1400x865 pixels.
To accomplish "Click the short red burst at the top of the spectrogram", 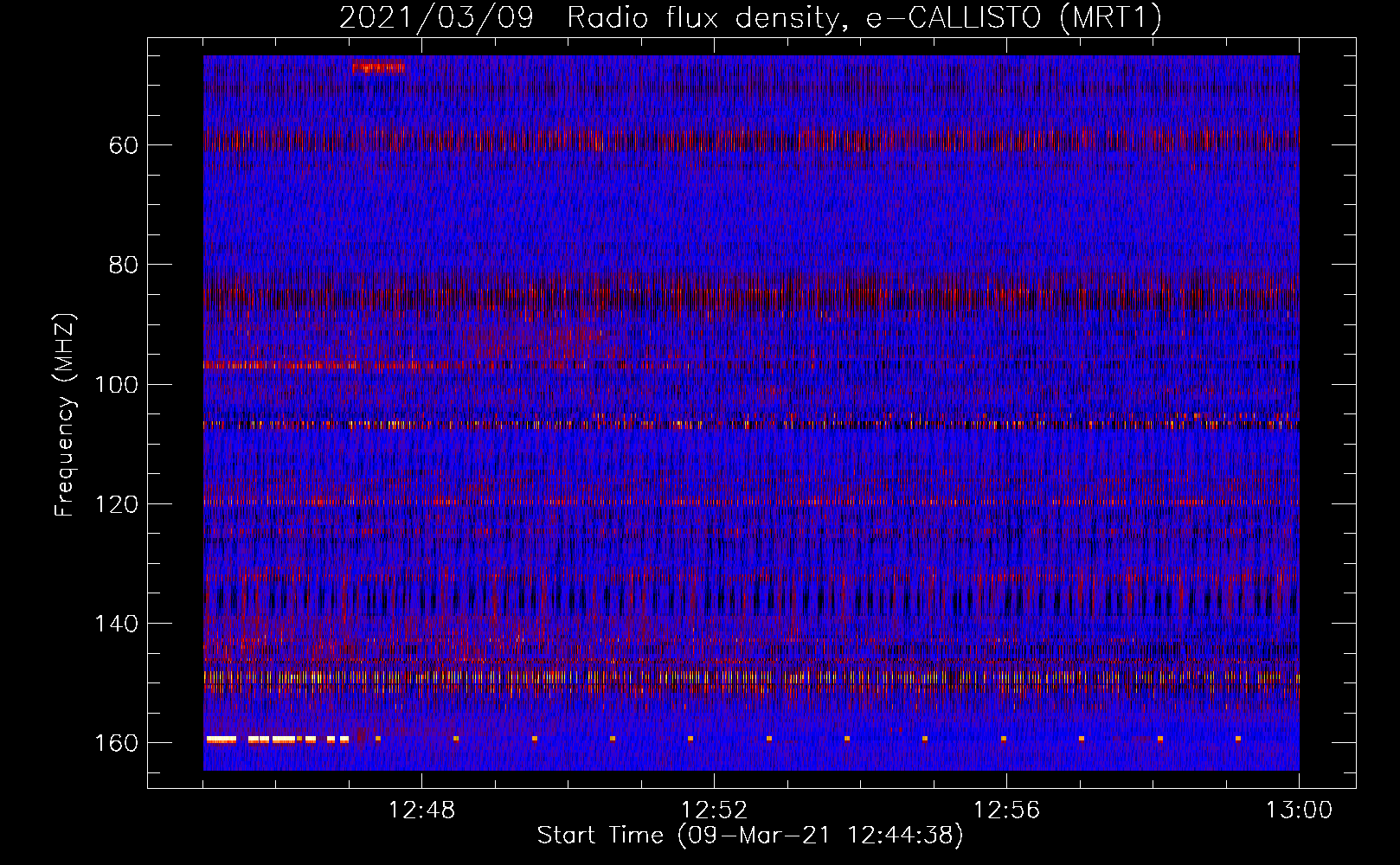I will 378,66.
